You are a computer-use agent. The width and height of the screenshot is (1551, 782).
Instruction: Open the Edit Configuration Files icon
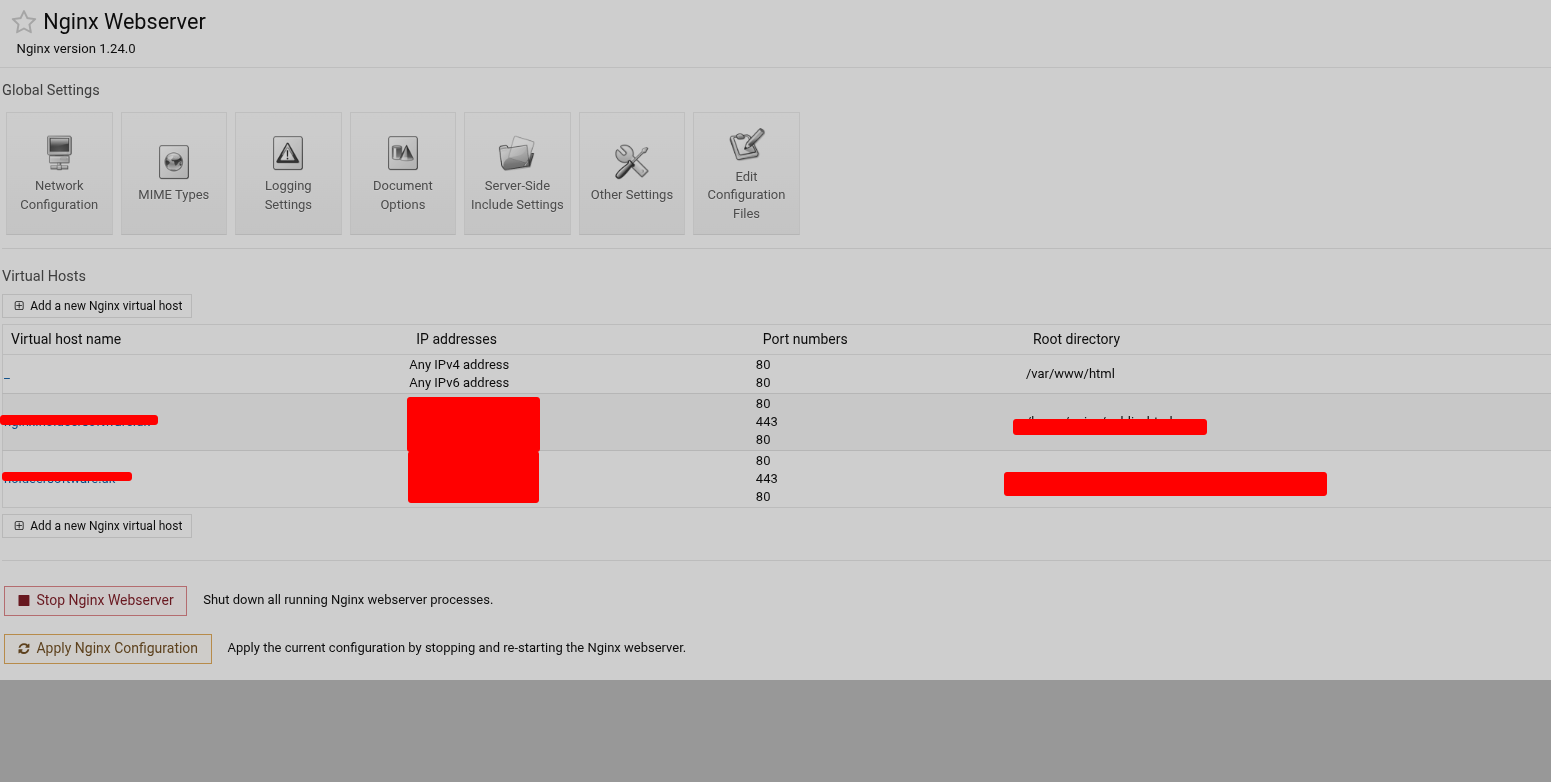click(746, 173)
